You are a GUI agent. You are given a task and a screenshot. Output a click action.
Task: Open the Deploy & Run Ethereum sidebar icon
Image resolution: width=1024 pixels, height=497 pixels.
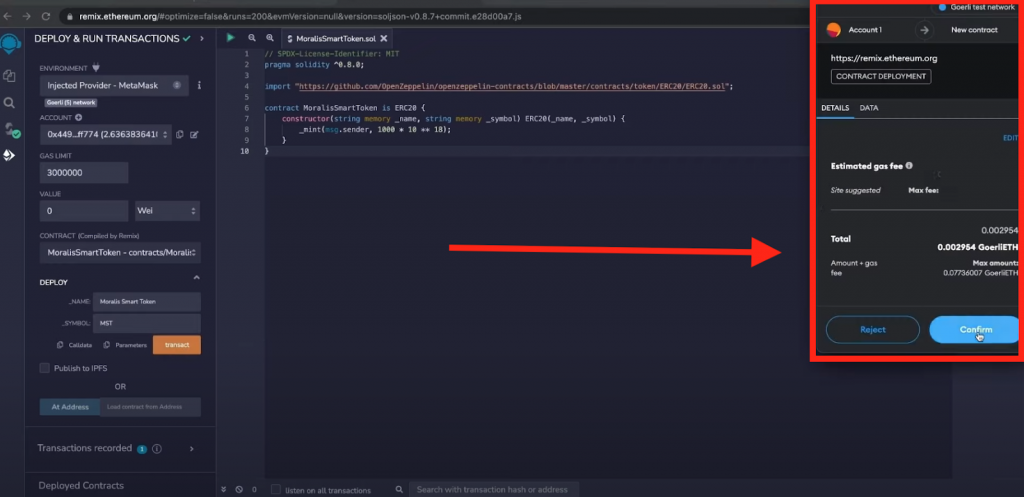coord(9,155)
